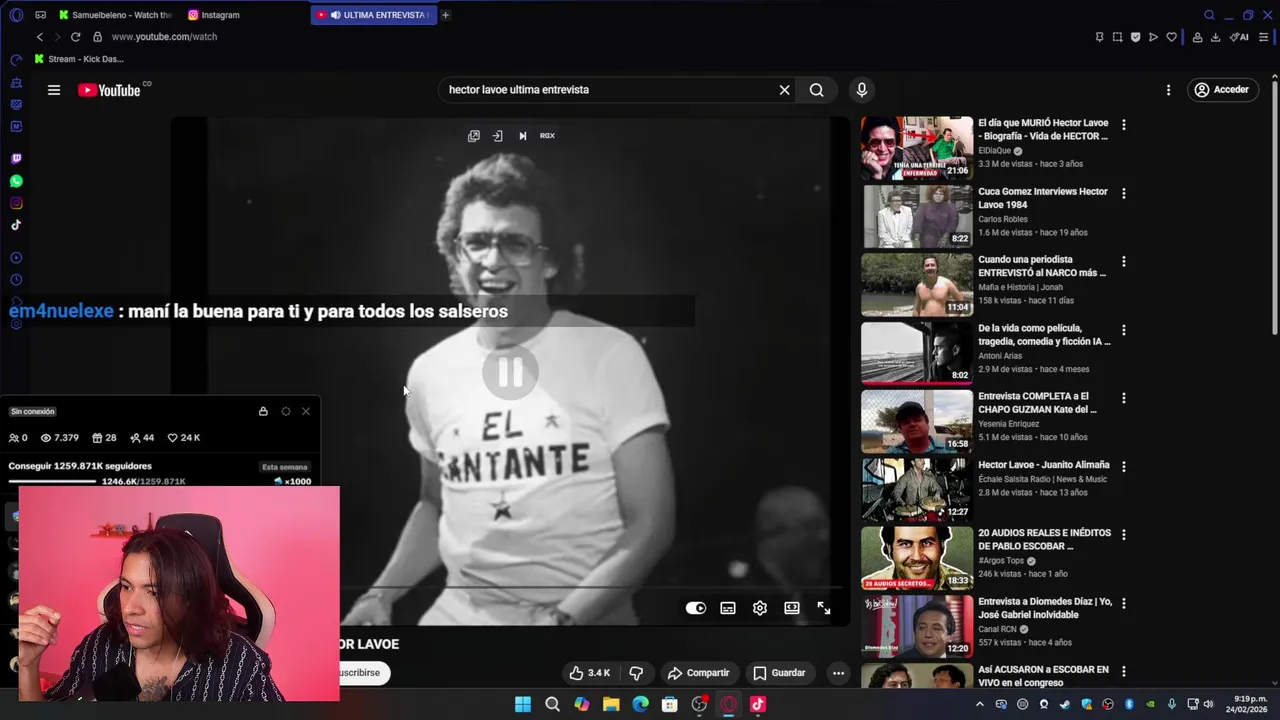1280x720 pixels.
Task: Click the Guardar save button
Action: tap(779, 673)
